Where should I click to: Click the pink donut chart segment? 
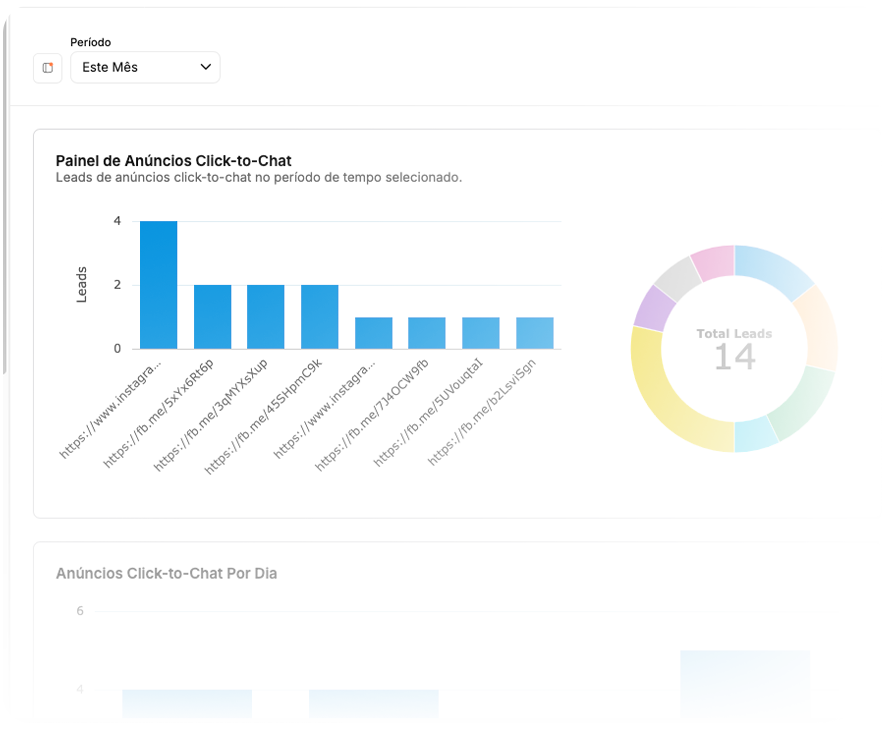[712, 260]
